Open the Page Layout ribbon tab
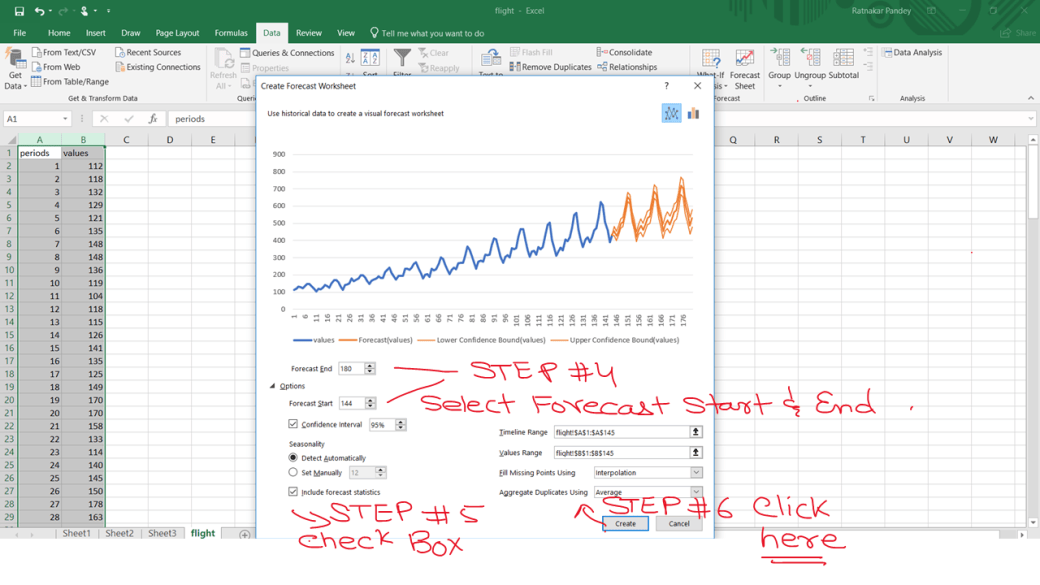 coord(177,33)
